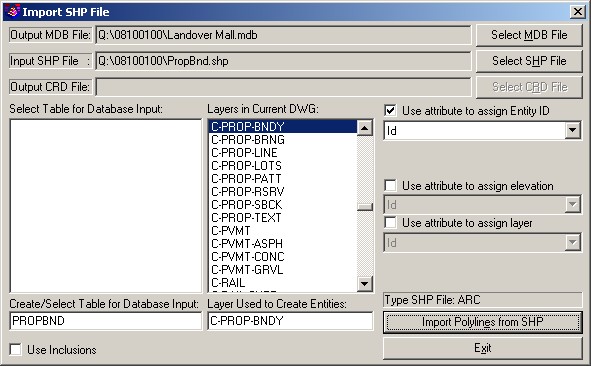Screen dimensions: 591x366
Task: Click the Select MDB File button
Action: pos(529,35)
